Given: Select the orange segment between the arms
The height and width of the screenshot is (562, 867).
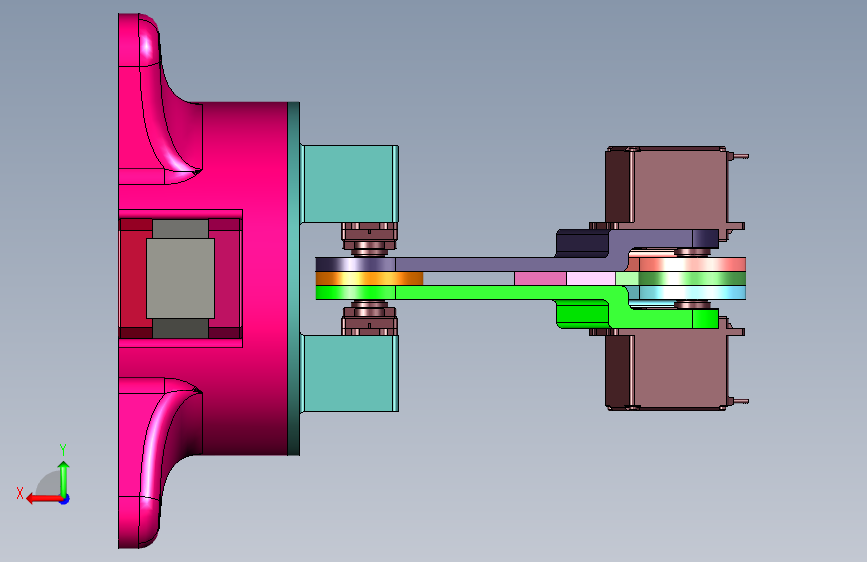Looking at the screenshot, I should click(369, 278).
